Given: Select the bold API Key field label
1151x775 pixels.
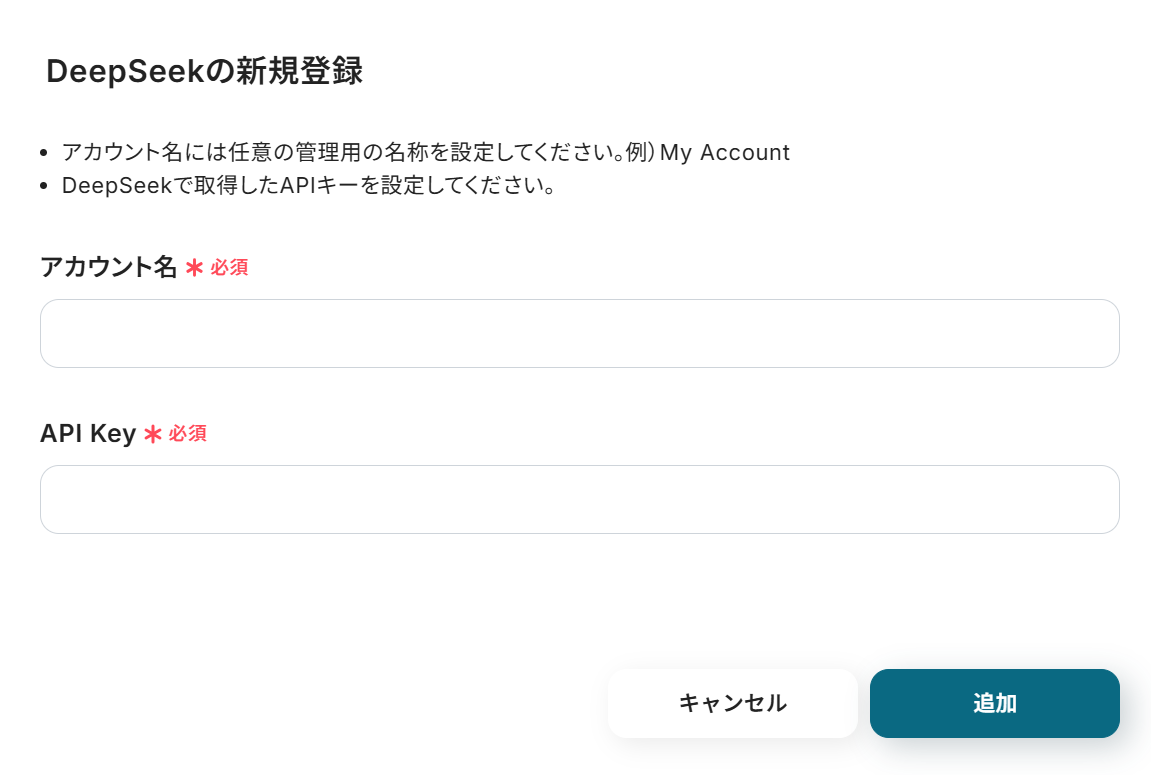Looking at the screenshot, I should click(88, 434).
